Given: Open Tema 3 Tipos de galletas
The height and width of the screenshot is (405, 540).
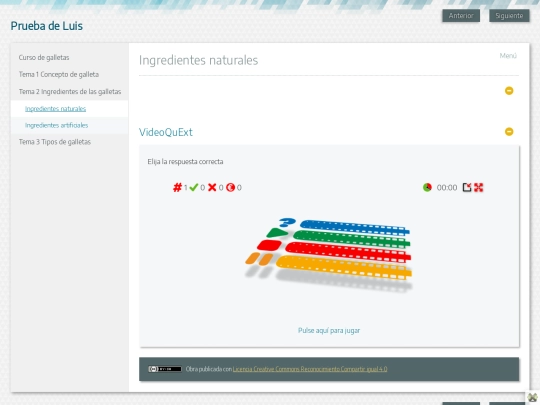Looking at the screenshot, I should [x=55, y=142].
